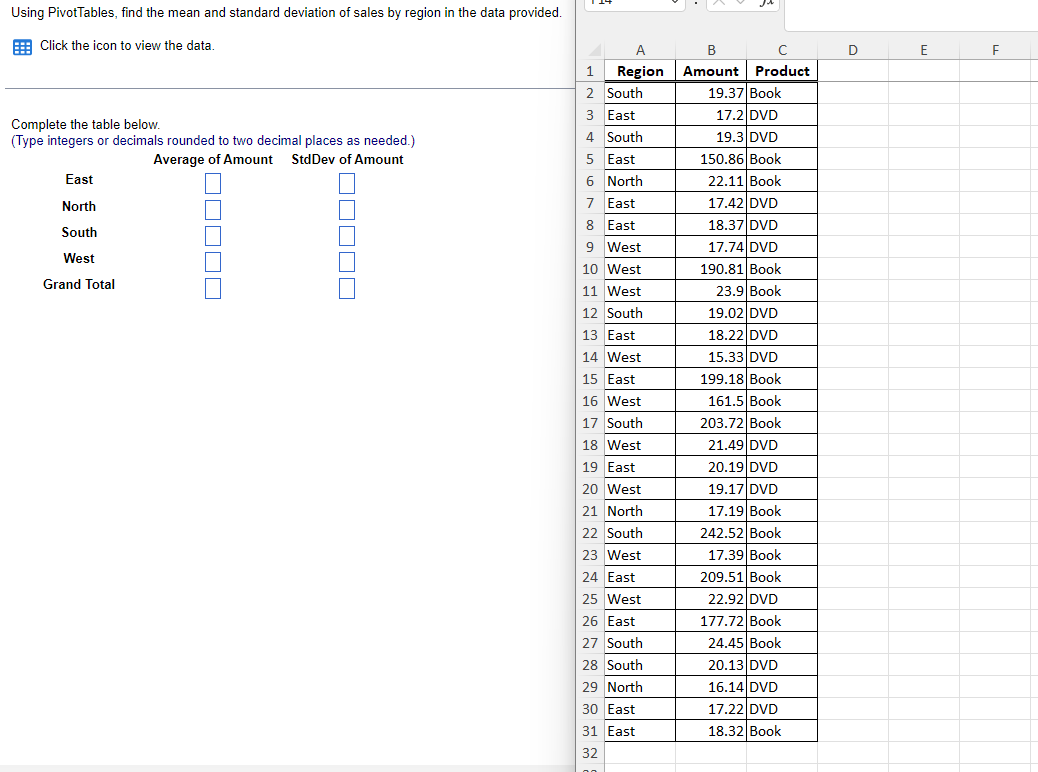Image resolution: width=1038 pixels, height=772 pixels.
Task: Open the Name Box dropdown showing F14
Action: (675, 4)
